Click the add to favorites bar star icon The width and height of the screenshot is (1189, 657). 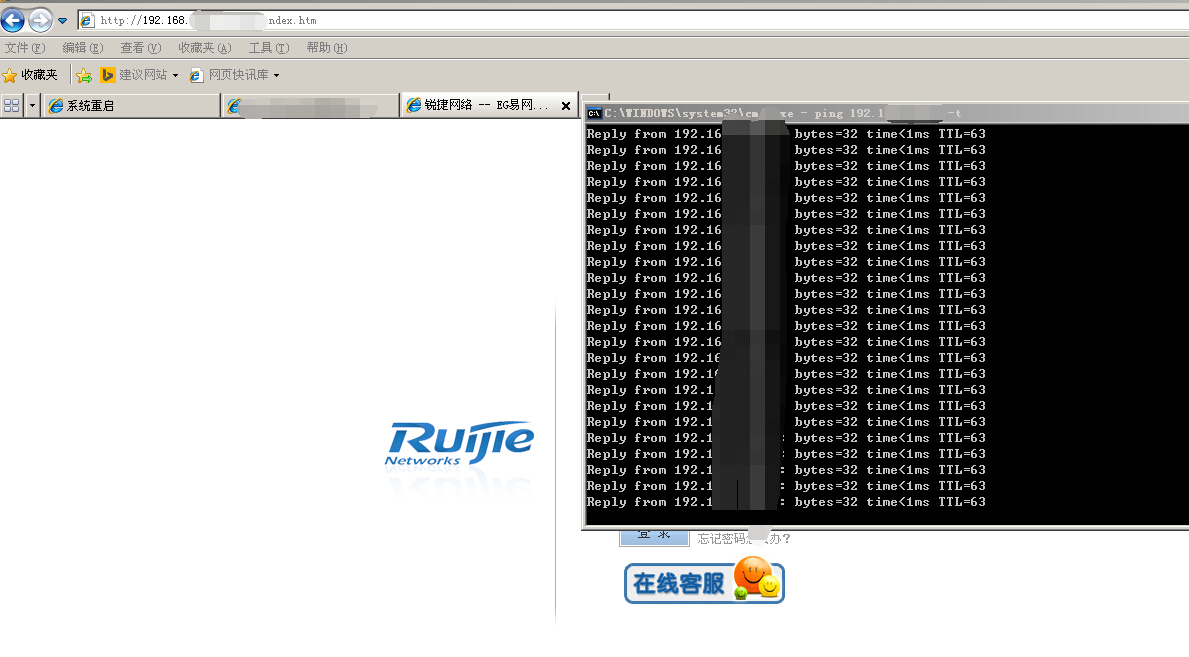(84, 75)
